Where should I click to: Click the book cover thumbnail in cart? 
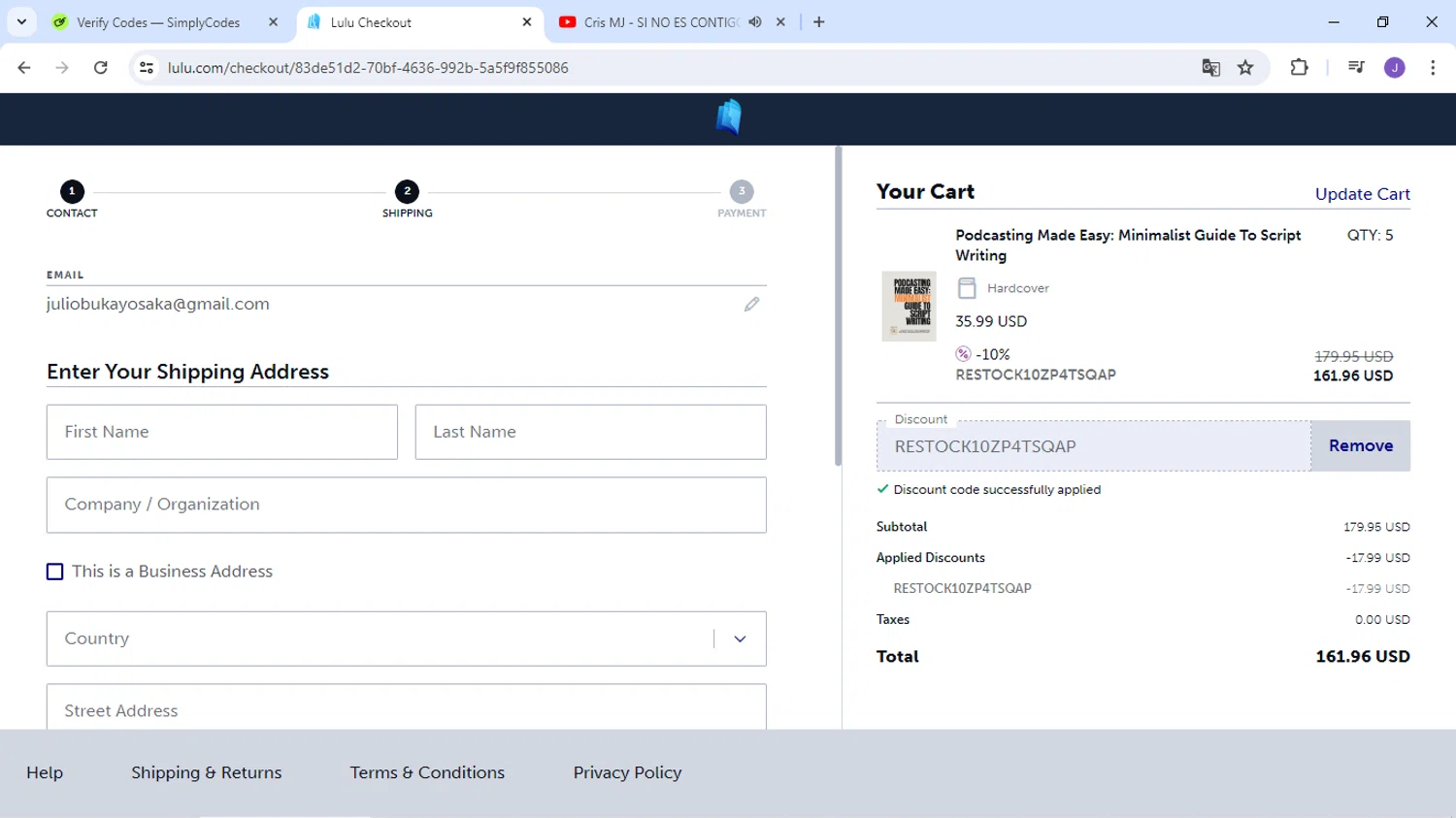coord(909,306)
